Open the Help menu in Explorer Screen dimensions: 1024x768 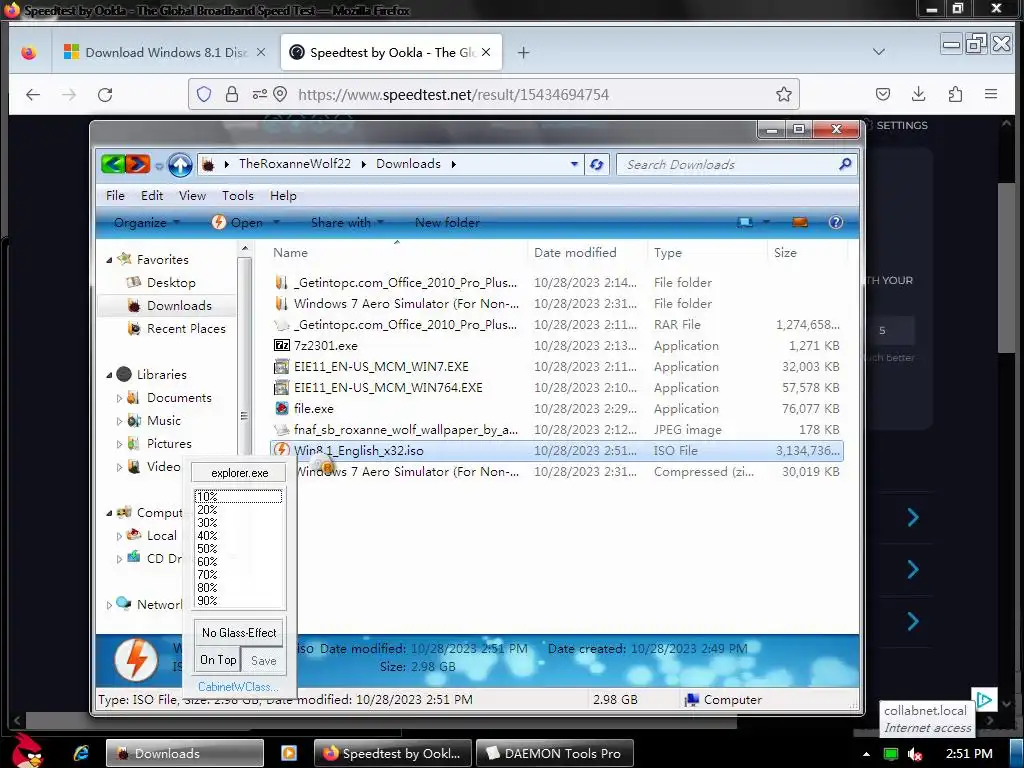pos(283,195)
